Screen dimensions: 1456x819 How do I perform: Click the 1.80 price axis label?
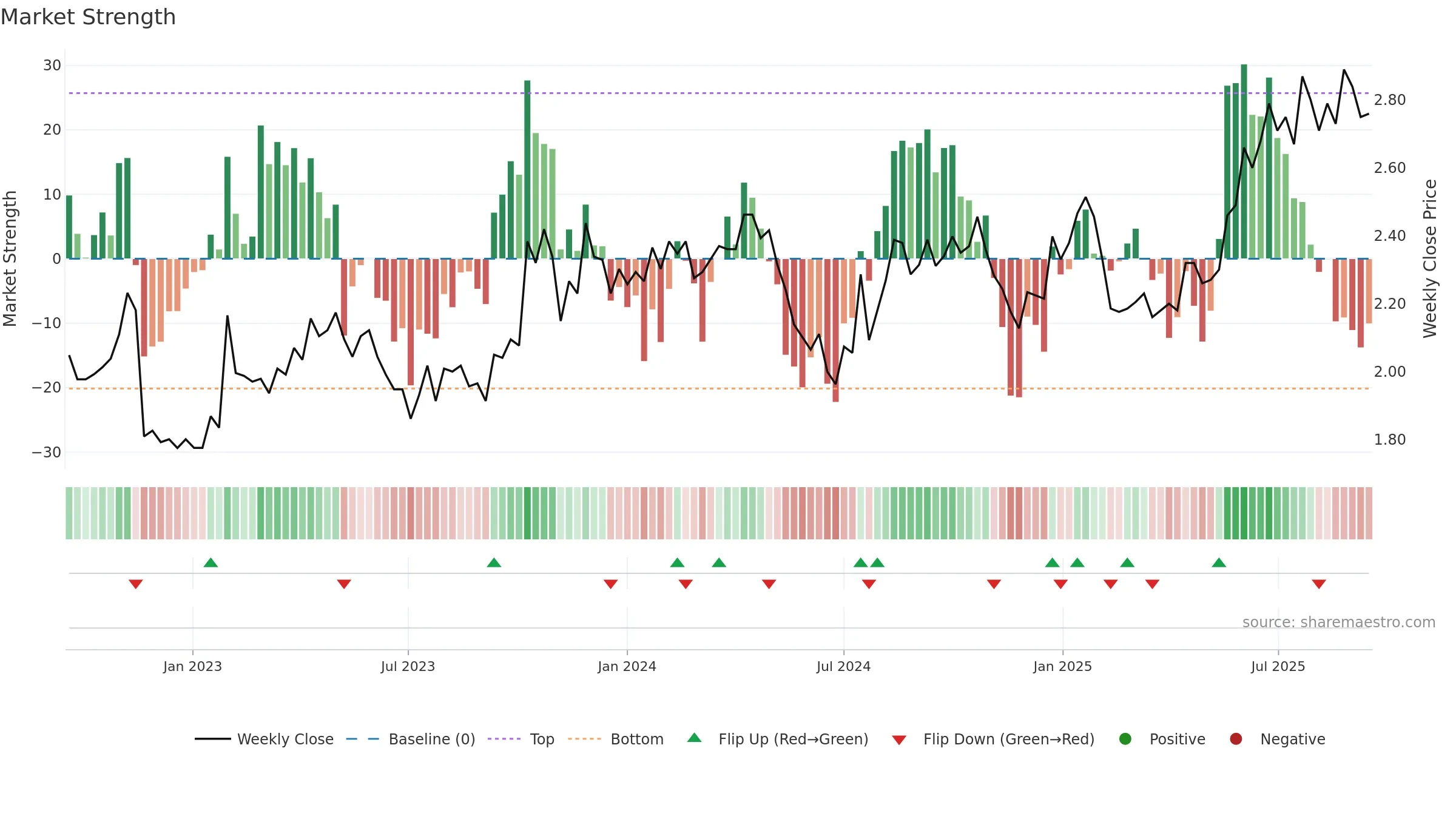click(1390, 440)
